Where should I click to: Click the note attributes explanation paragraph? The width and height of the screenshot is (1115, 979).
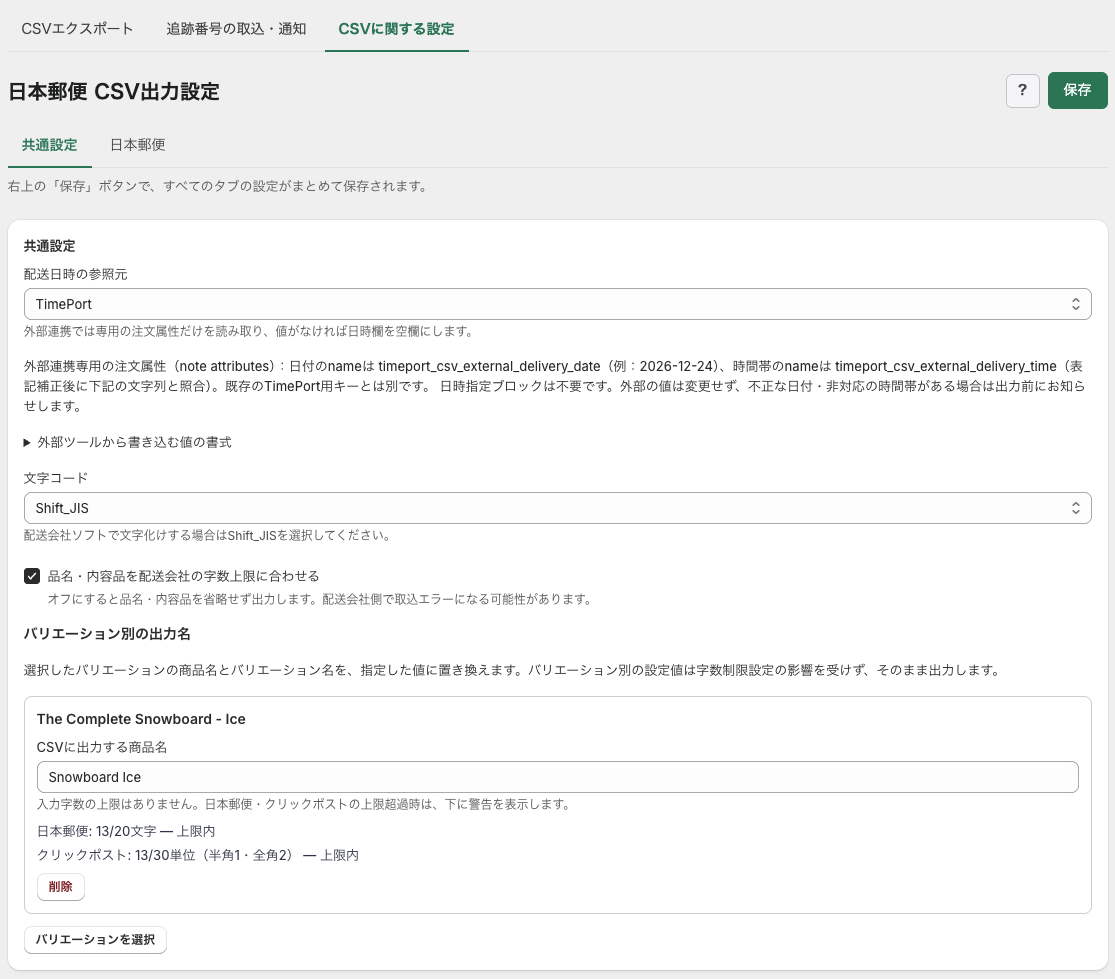point(555,386)
